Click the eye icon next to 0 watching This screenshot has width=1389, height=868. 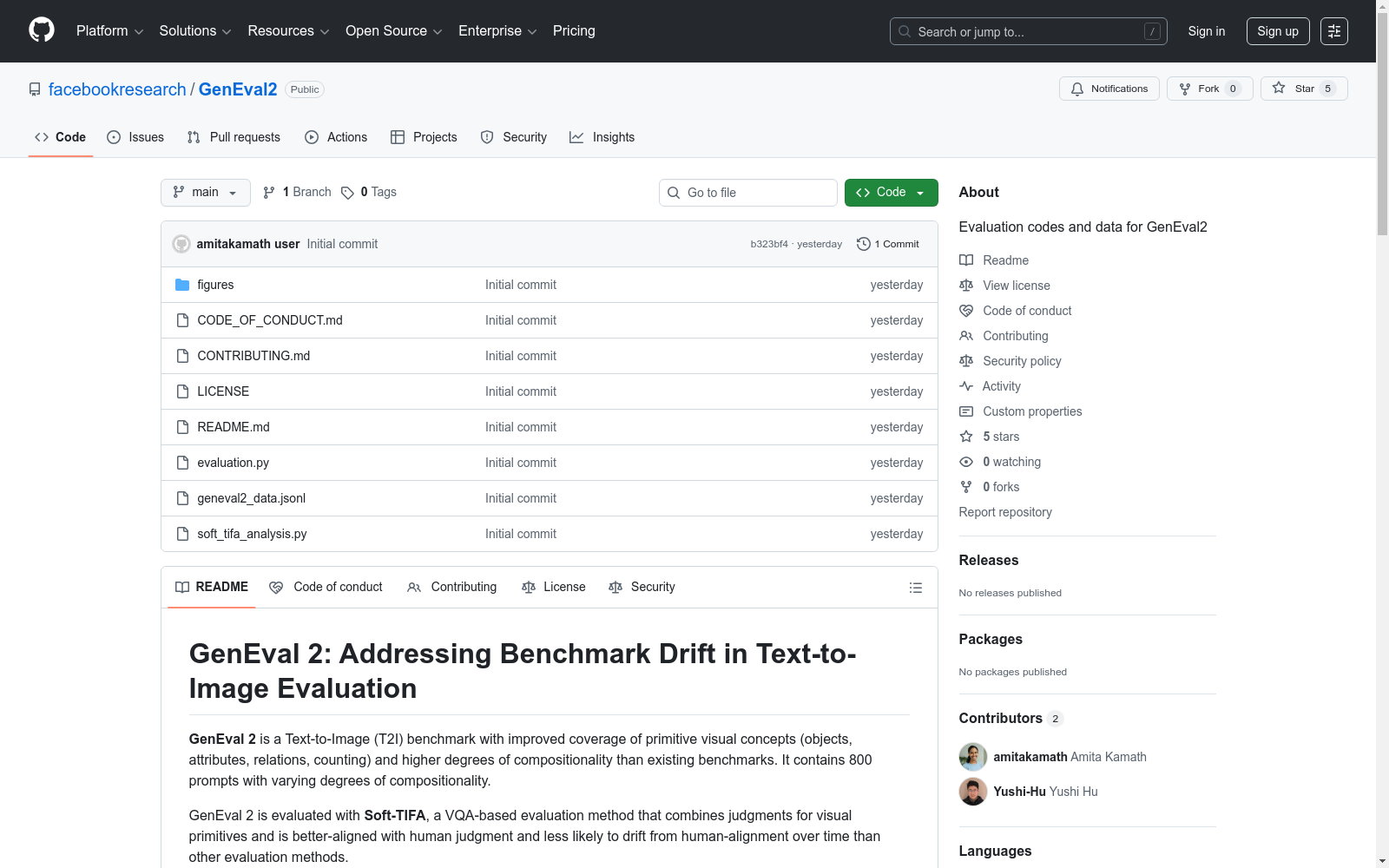pyautogui.click(x=966, y=462)
